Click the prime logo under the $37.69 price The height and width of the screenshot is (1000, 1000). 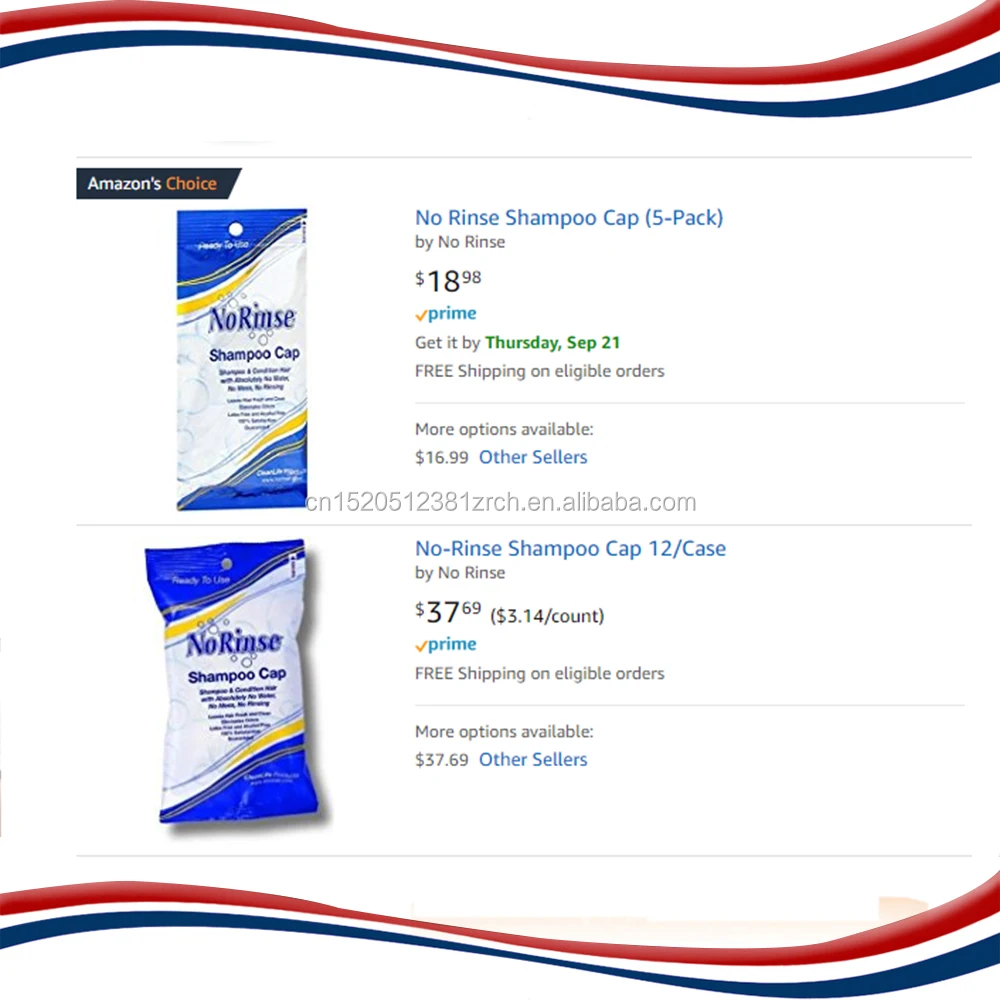click(x=446, y=645)
